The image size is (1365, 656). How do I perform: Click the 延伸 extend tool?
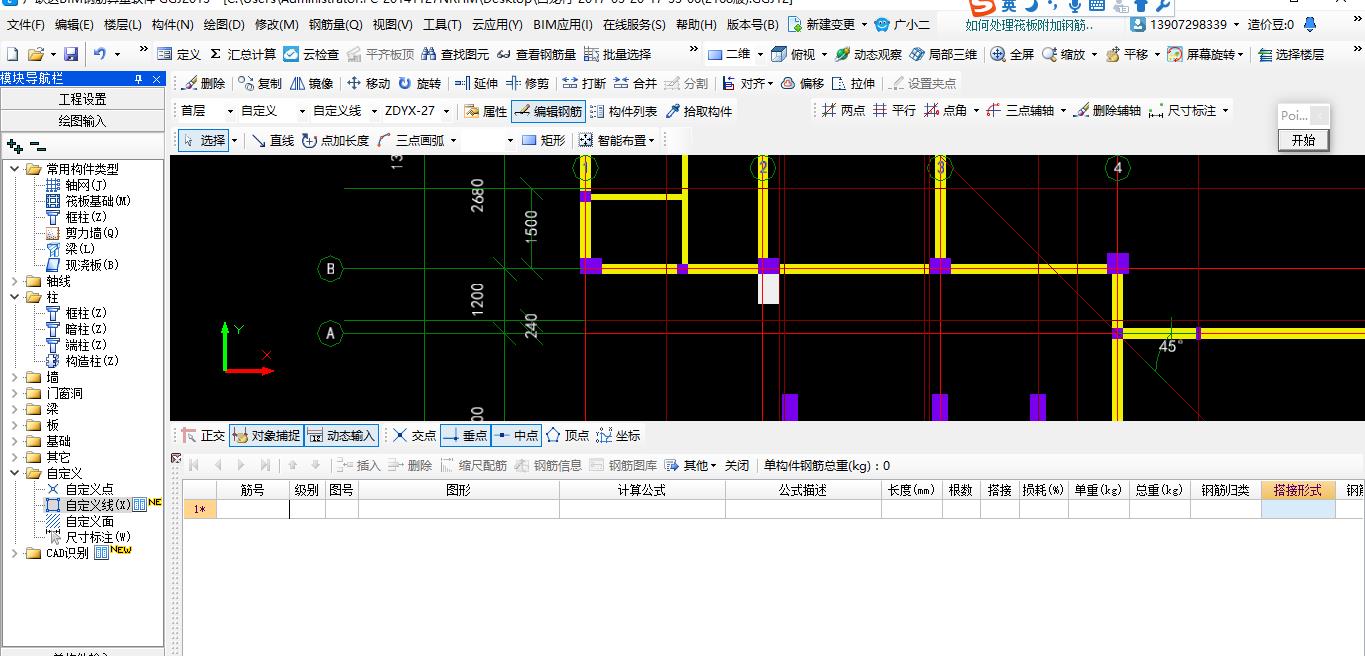tap(476, 83)
